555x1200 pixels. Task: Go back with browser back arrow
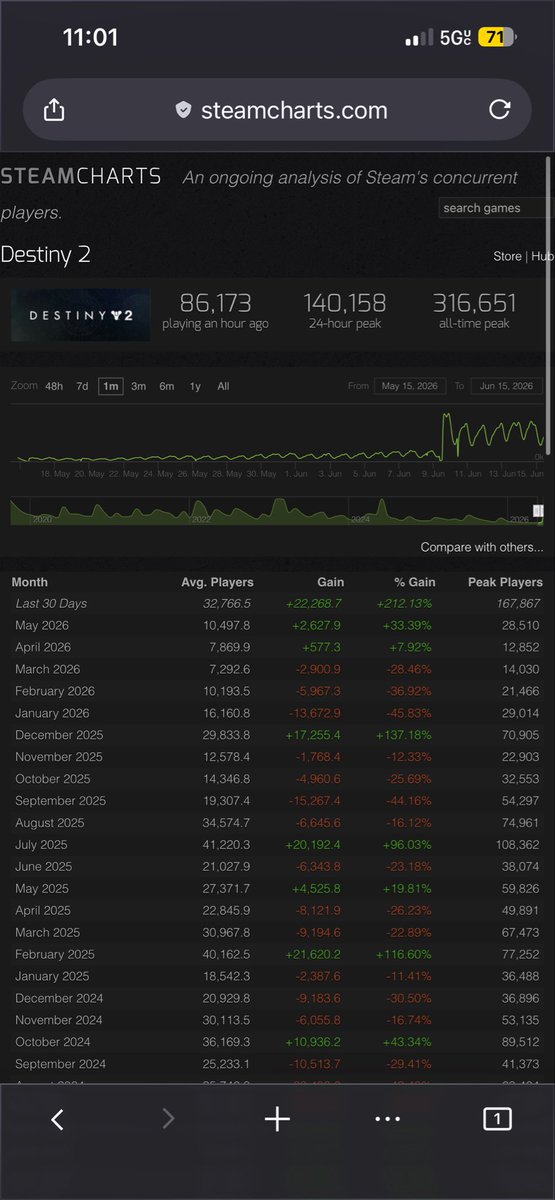pos(57,1120)
